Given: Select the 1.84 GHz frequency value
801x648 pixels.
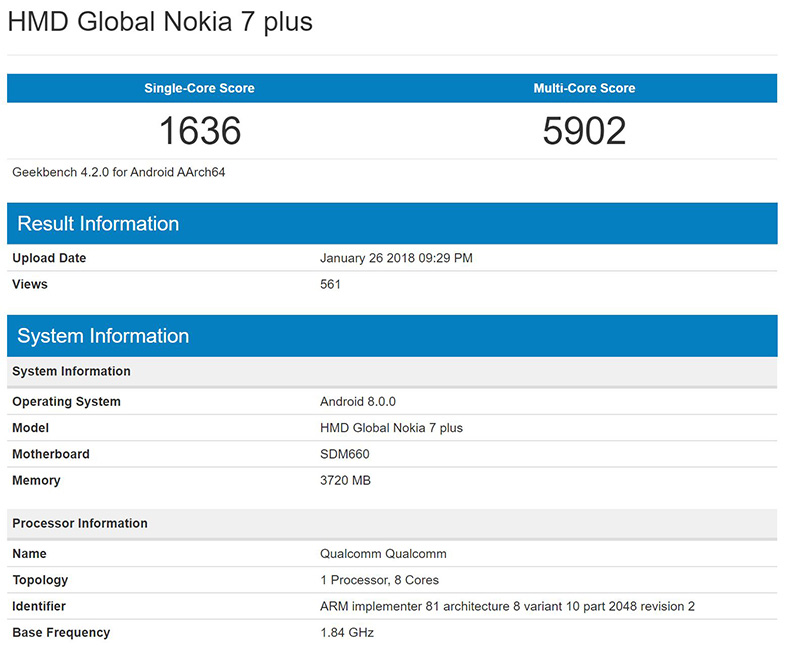Looking at the screenshot, I should coord(347,633).
